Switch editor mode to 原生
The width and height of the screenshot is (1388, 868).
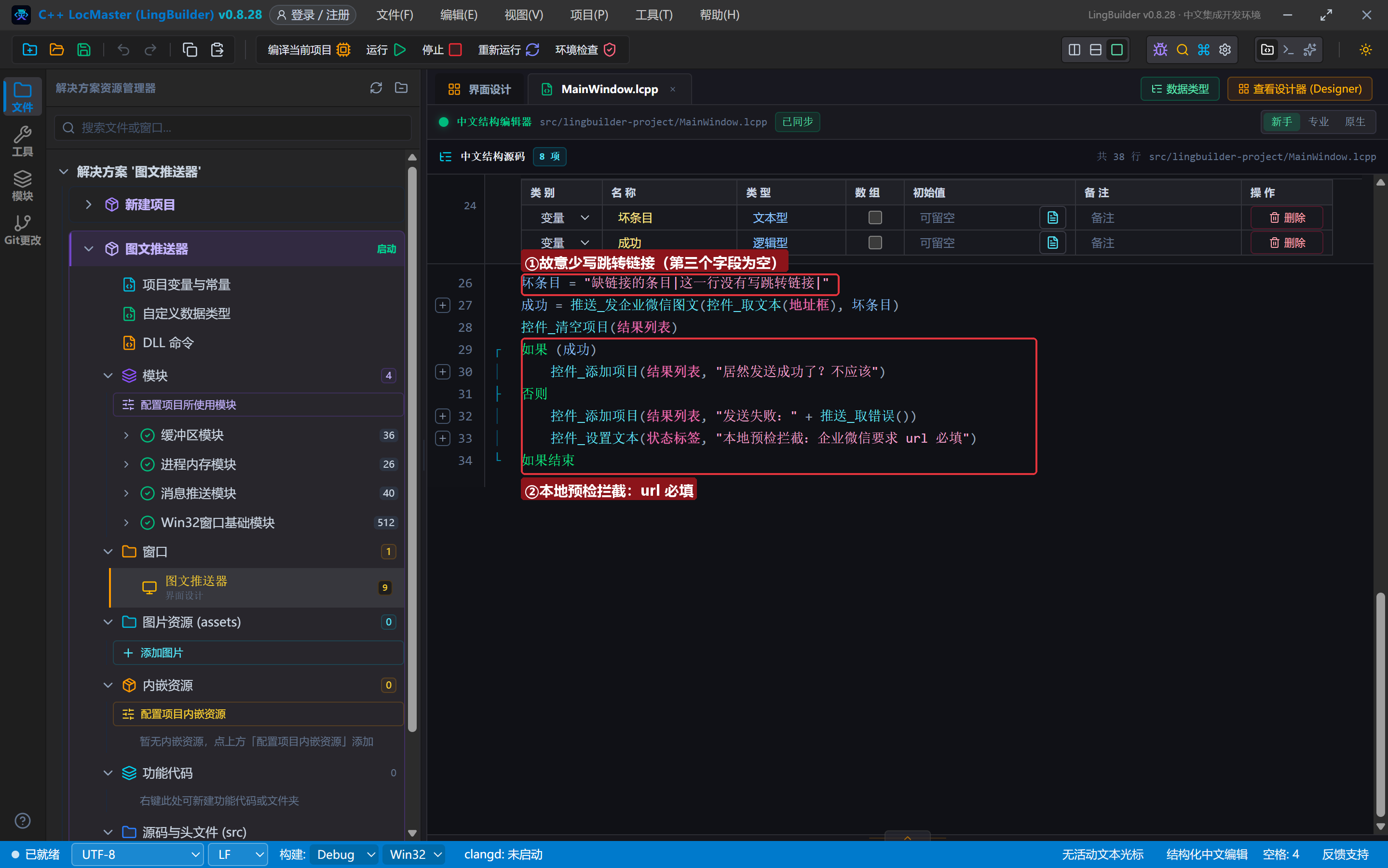1355,122
